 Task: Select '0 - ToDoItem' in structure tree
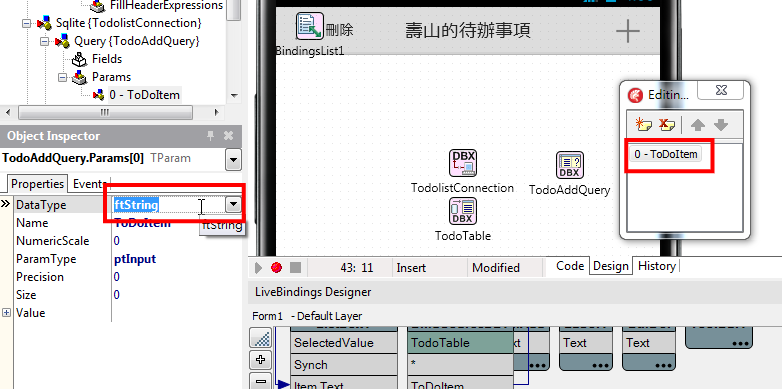pyautogui.click(x=145, y=95)
